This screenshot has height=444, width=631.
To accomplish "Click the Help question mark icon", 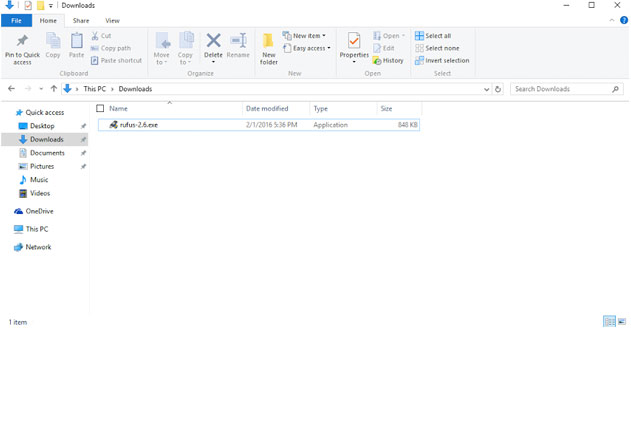I will 624,20.
